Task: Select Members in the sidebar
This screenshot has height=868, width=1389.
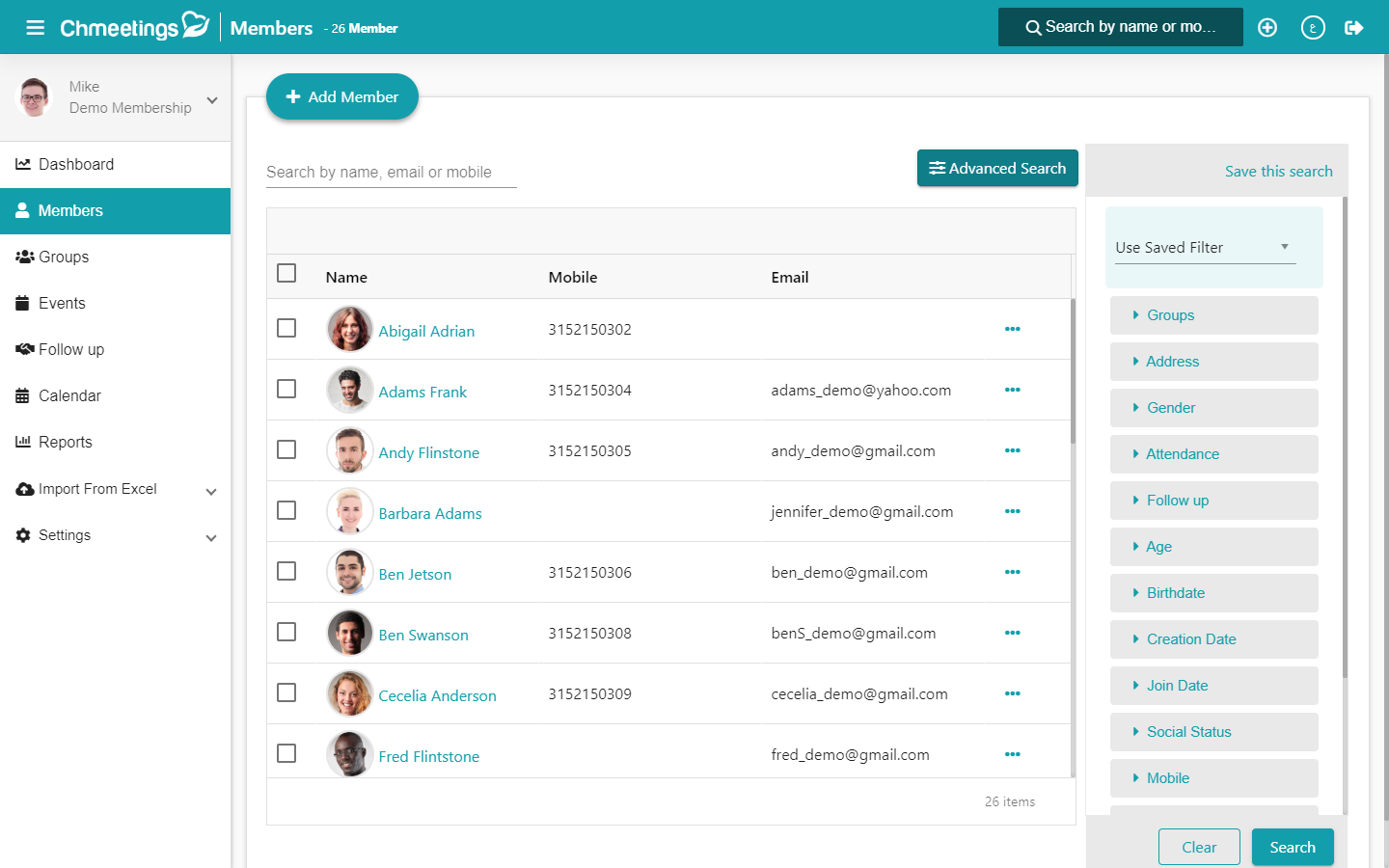Action: (x=115, y=210)
